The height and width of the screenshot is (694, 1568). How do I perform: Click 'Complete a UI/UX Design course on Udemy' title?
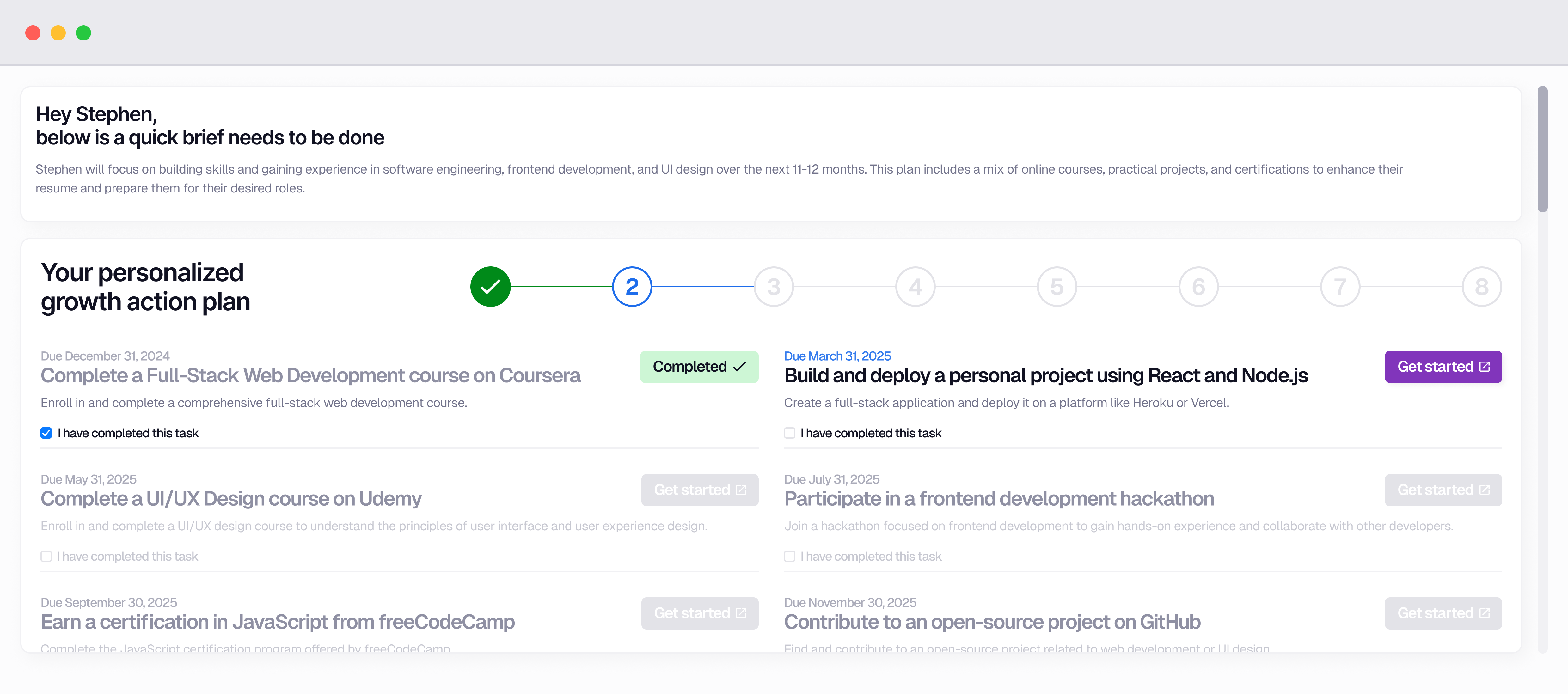coord(231,499)
